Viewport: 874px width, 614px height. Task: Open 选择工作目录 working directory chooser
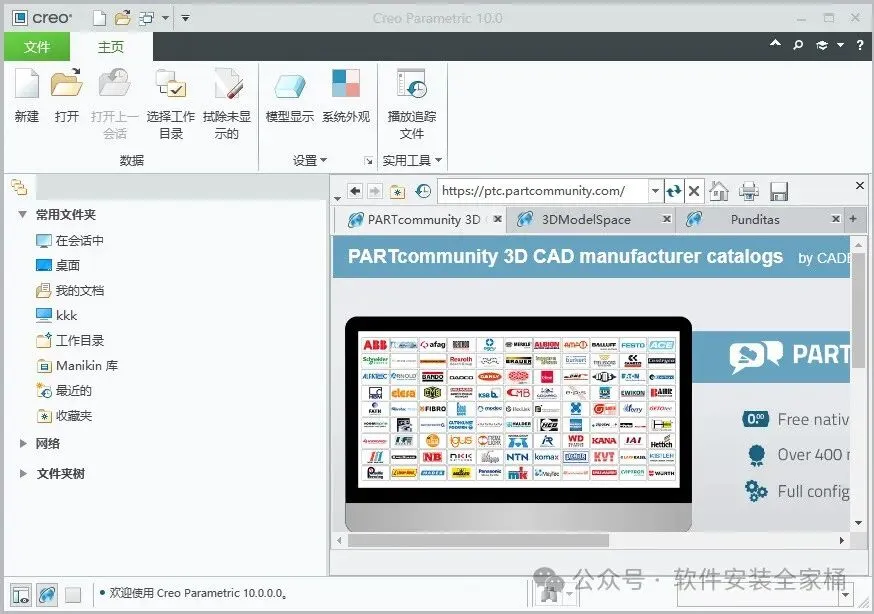pyautogui.click(x=171, y=105)
